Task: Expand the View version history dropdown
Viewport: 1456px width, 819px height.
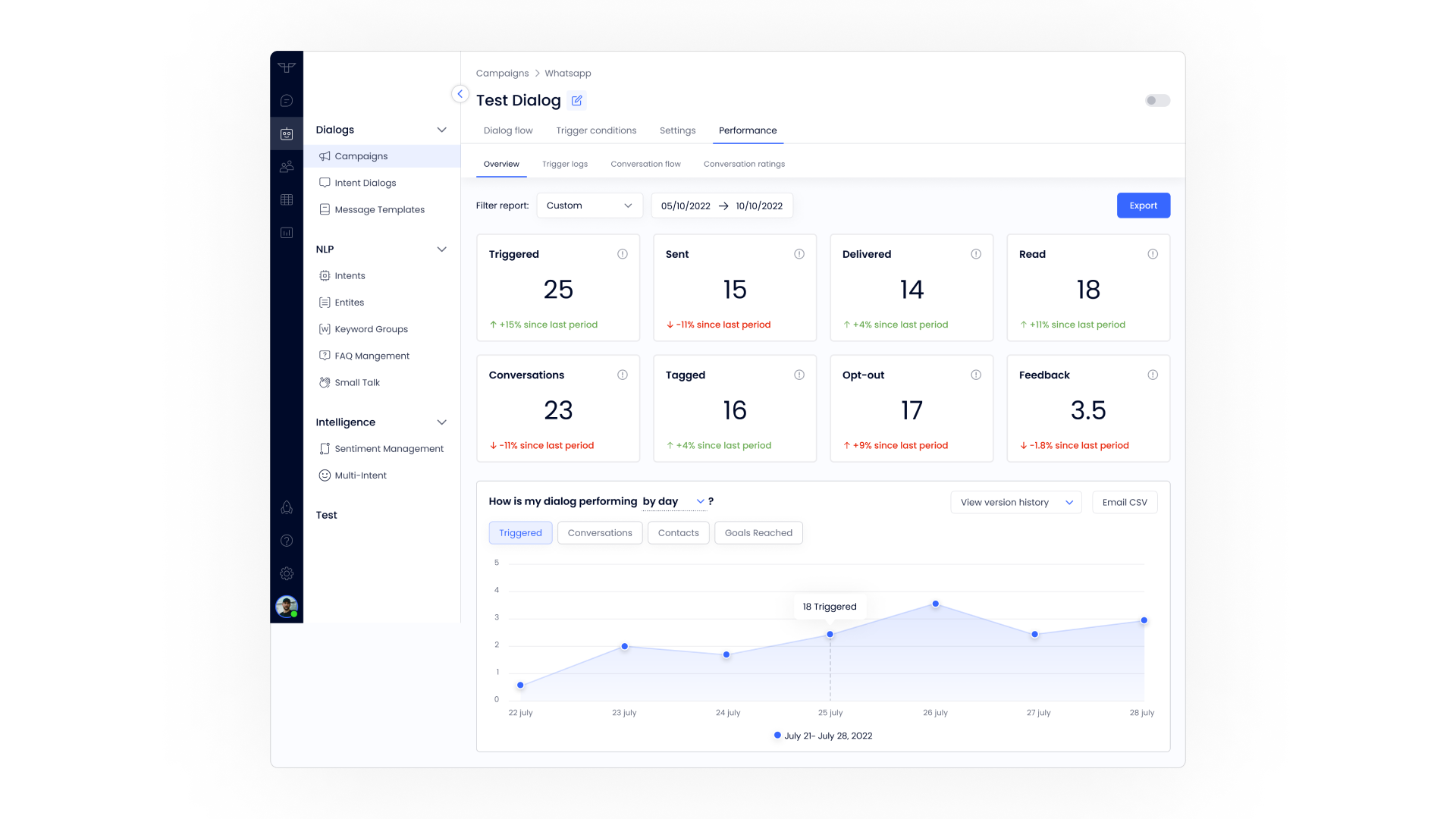Action: 1015,503
